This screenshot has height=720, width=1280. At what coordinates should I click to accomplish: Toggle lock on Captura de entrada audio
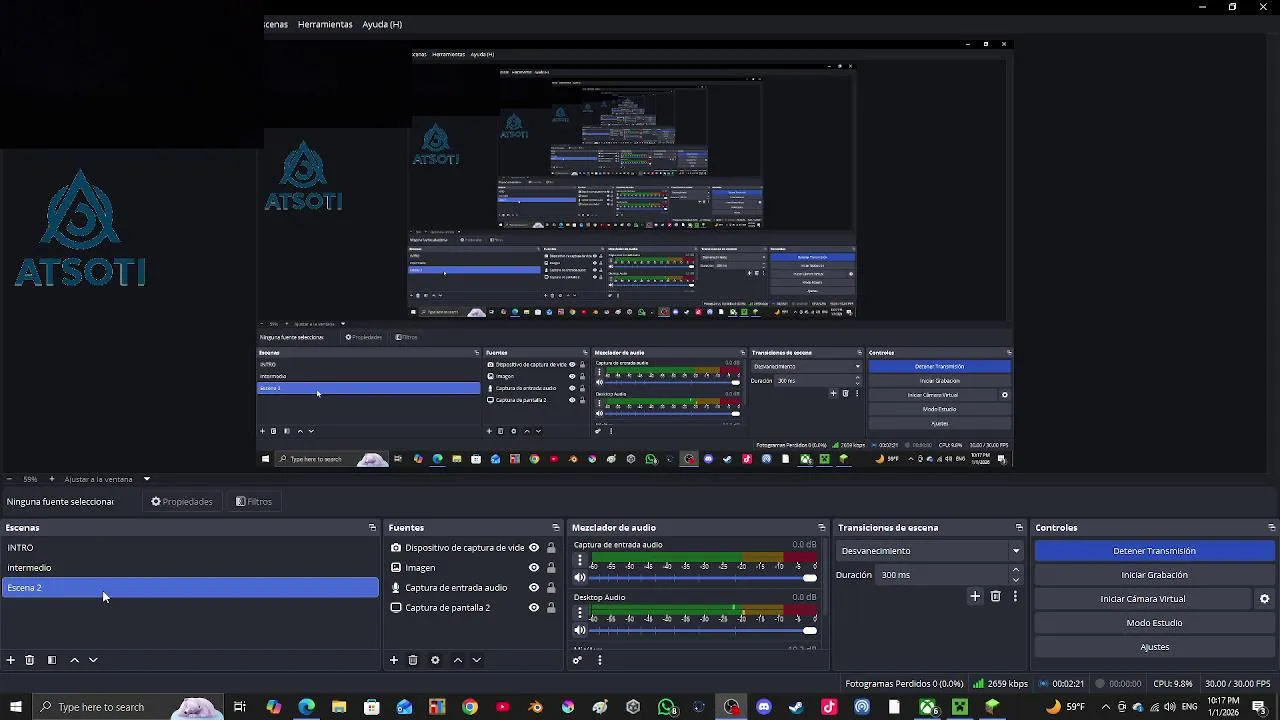click(x=551, y=588)
